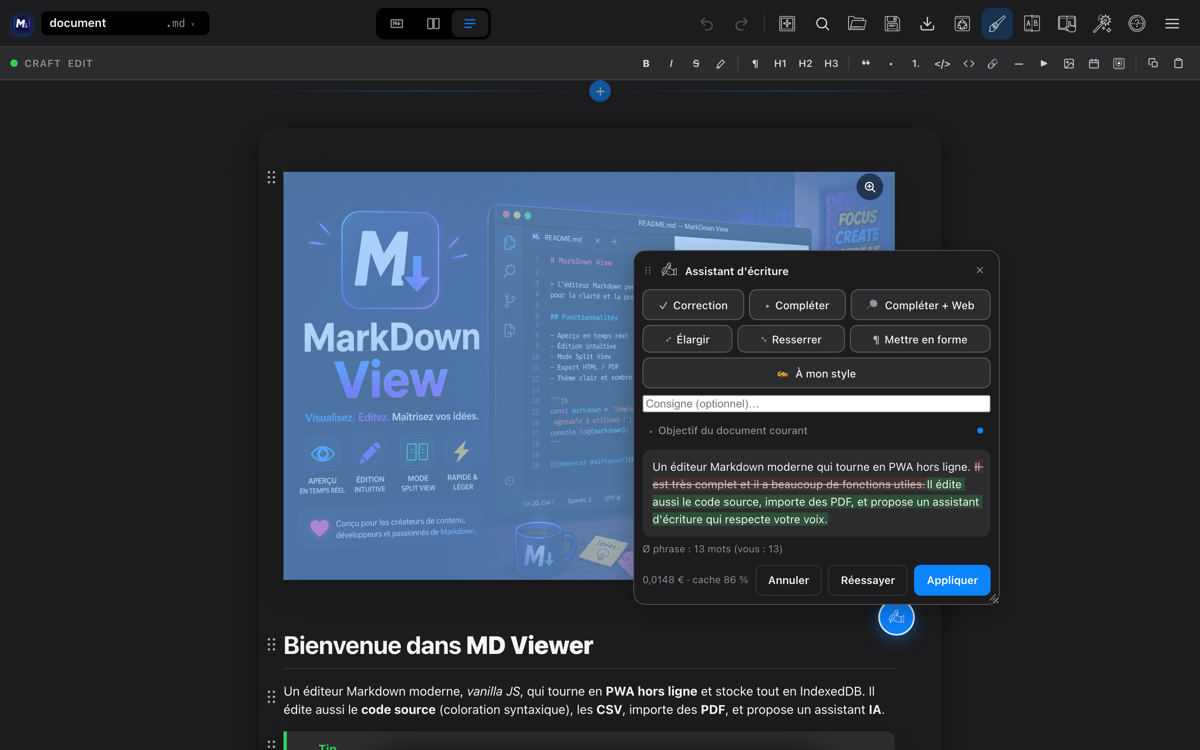The height and width of the screenshot is (750, 1200).
Task: Switch to Markdown source view mode
Action: 397,23
